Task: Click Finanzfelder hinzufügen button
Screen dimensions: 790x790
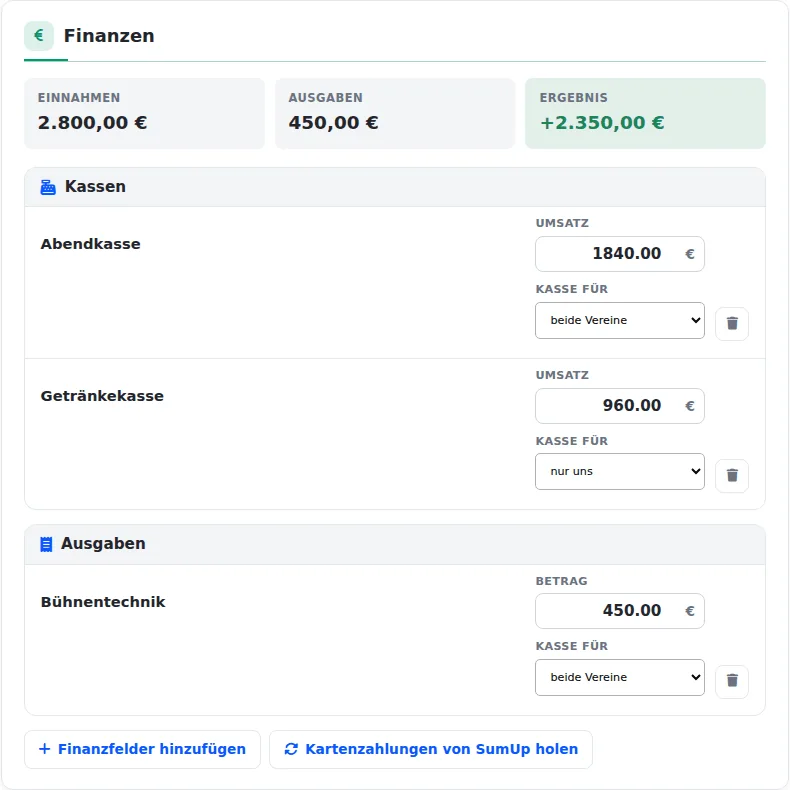Action: (x=143, y=749)
